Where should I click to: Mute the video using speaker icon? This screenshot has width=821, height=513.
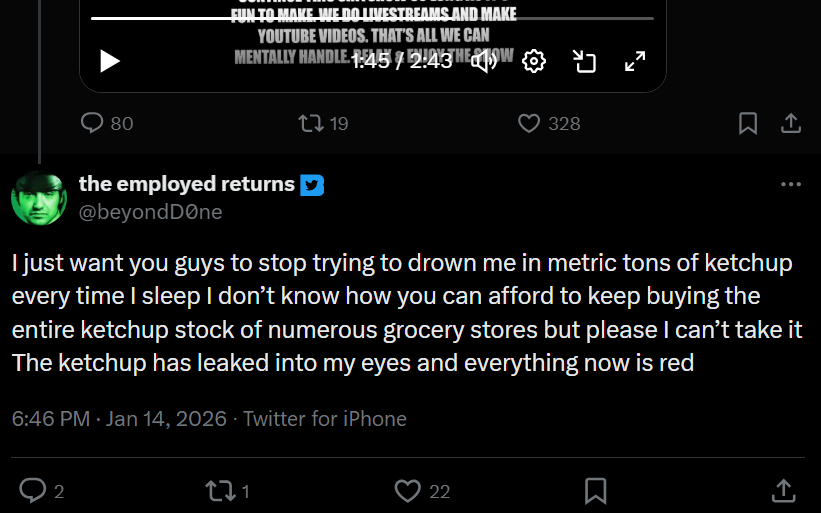[485, 61]
